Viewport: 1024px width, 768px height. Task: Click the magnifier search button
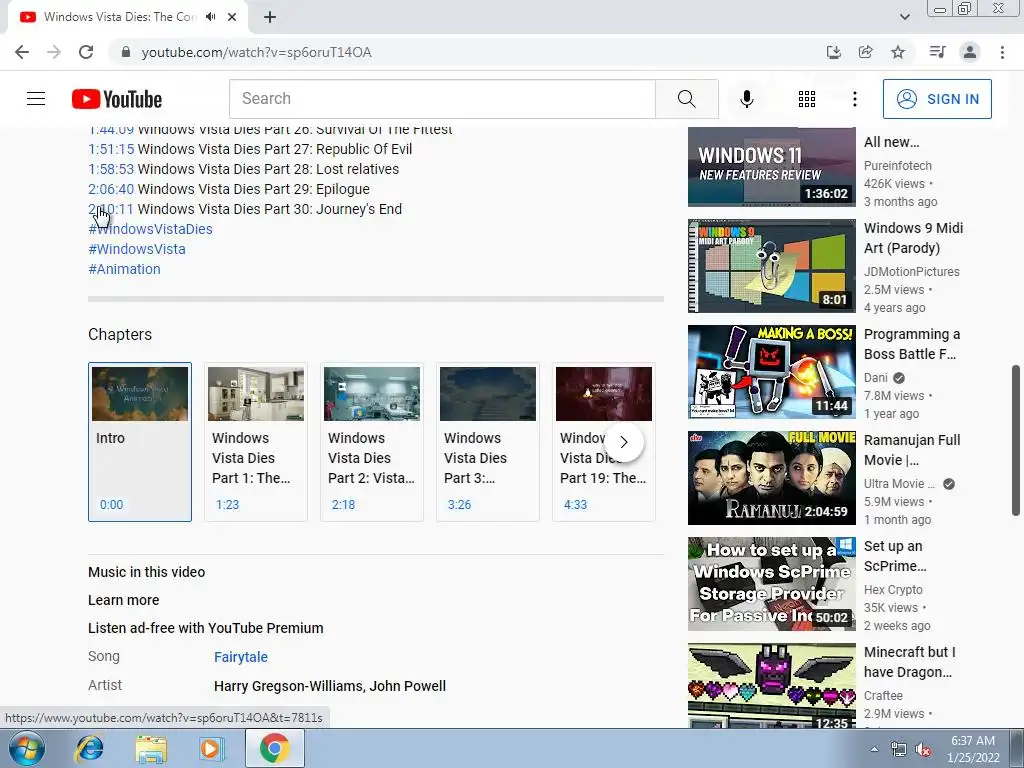pos(686,99)
